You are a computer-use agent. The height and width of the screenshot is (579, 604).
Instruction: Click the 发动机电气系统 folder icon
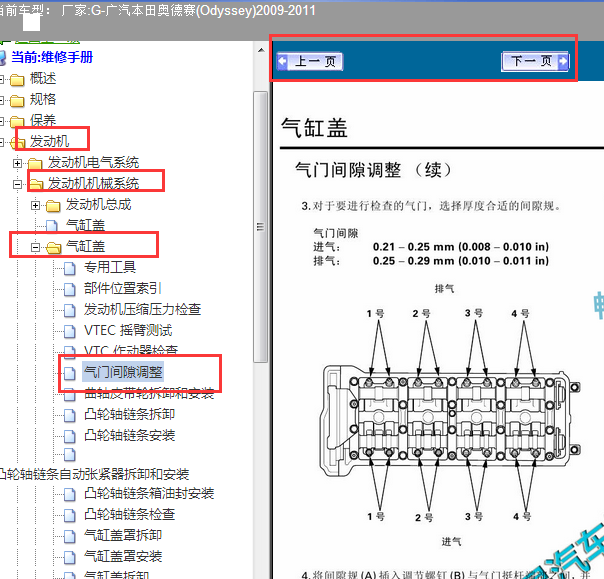[x=35, y=164]
